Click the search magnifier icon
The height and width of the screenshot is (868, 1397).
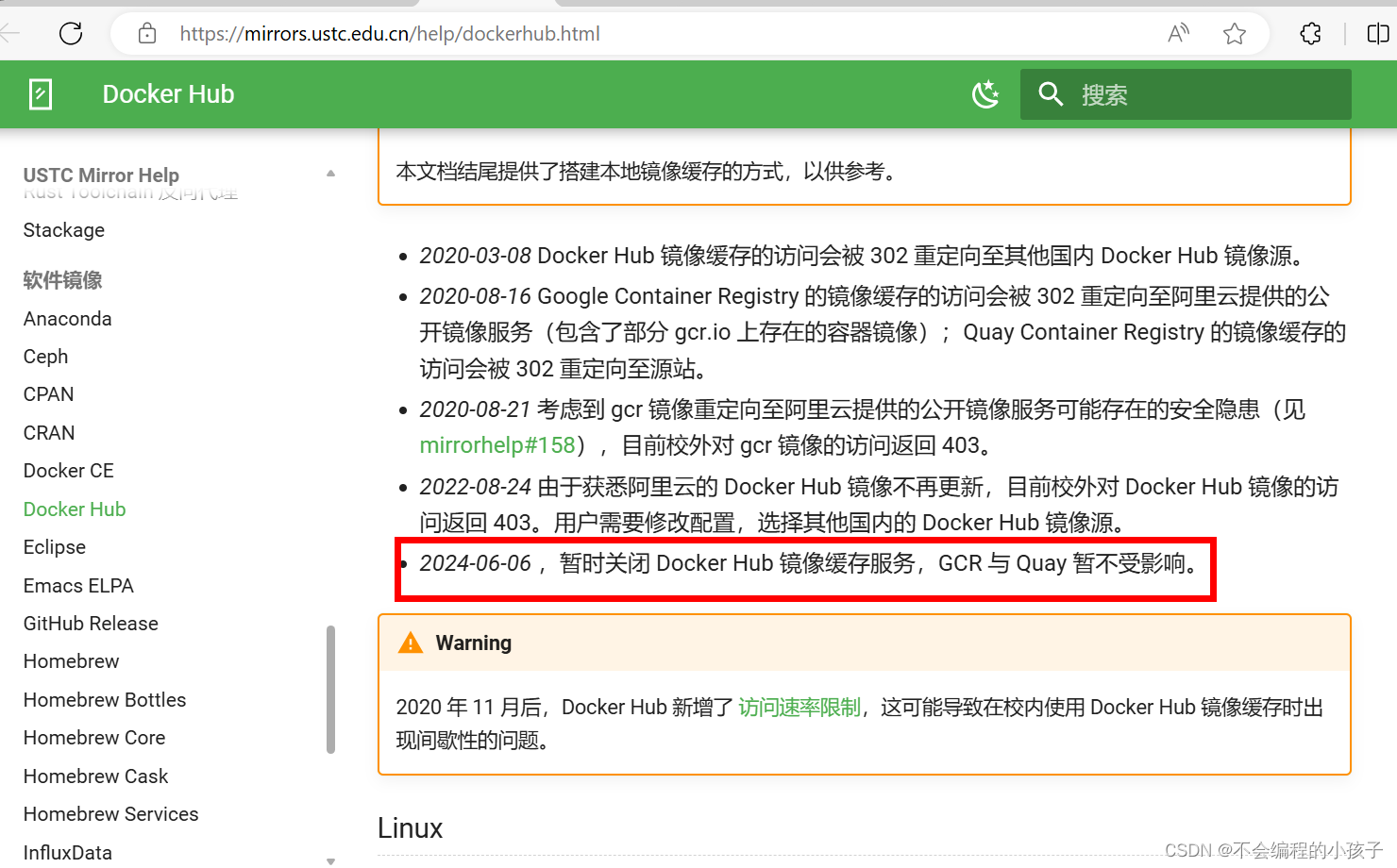(x=1051, y=94)
